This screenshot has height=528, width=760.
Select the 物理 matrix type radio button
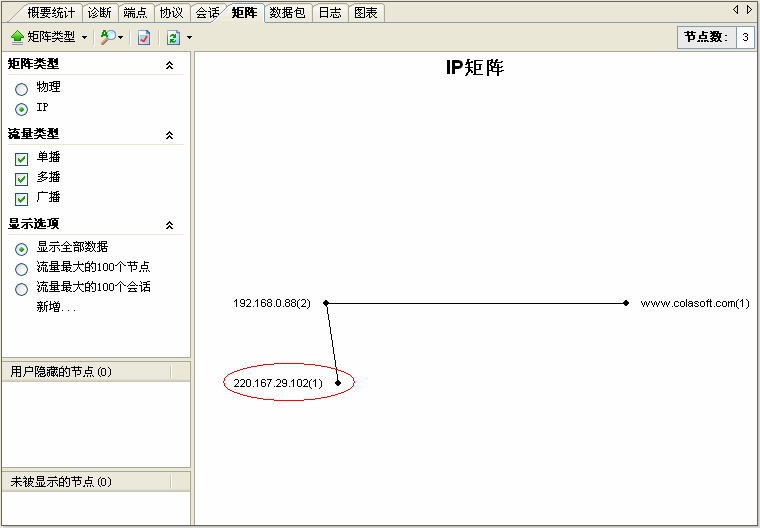[x=21, y=89]
